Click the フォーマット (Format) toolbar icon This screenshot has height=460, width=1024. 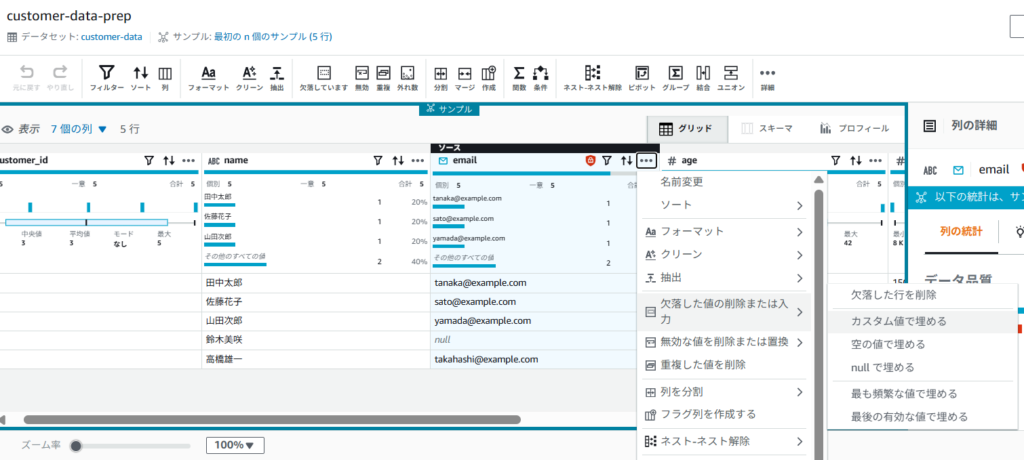[208, 77]
